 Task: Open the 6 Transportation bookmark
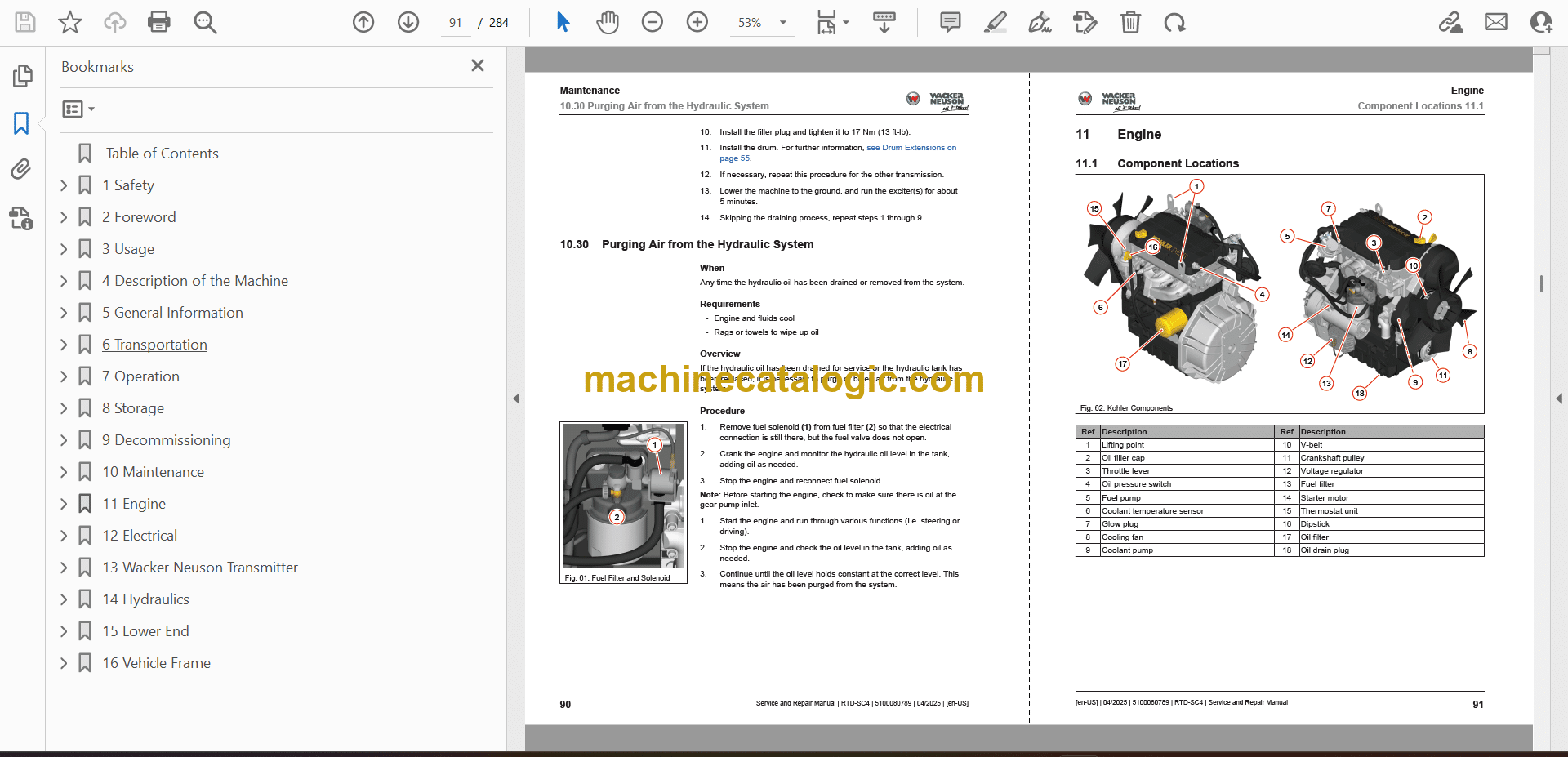point(154,345)
